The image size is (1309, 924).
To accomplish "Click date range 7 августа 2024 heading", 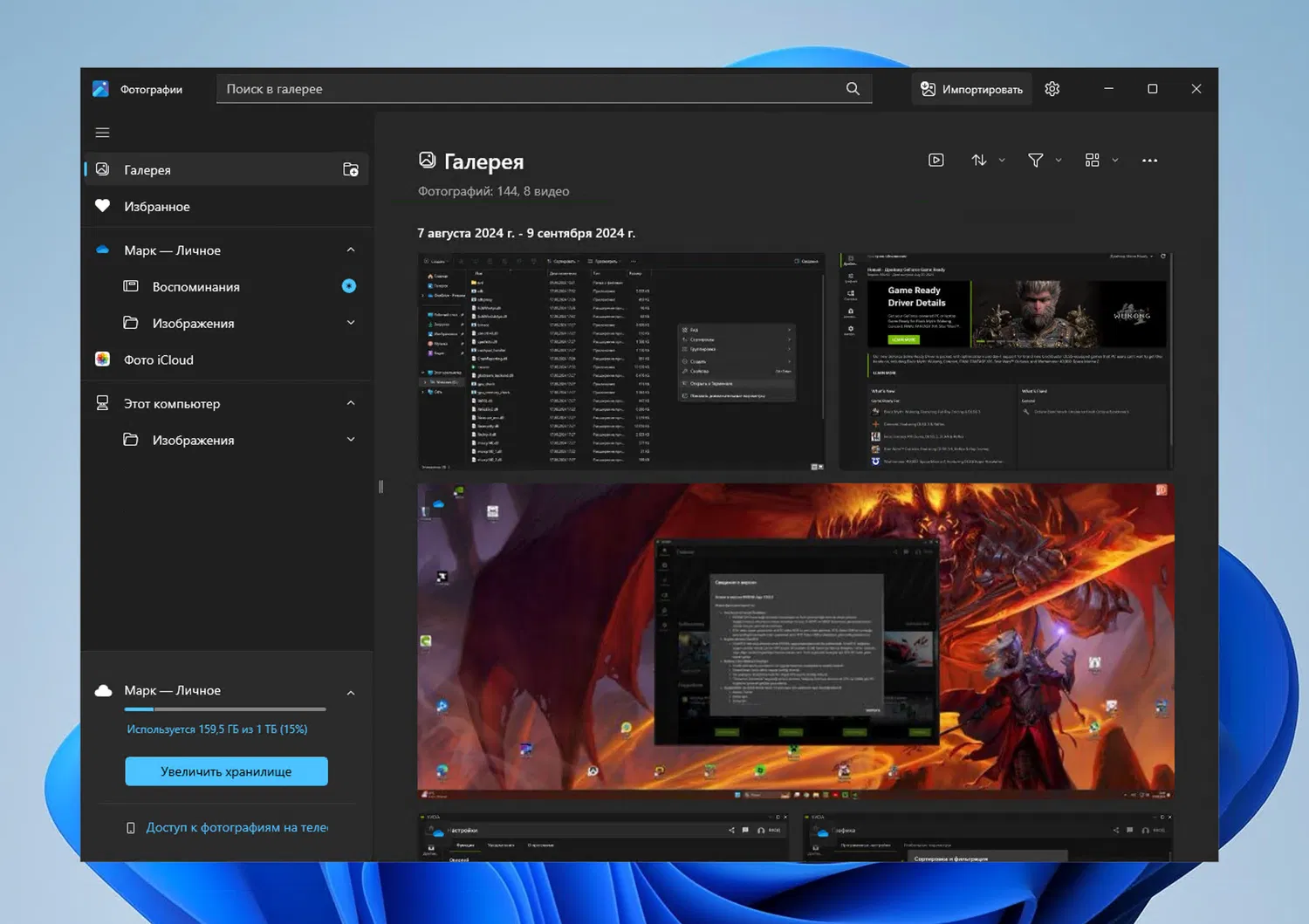I will tap(526, 233).
